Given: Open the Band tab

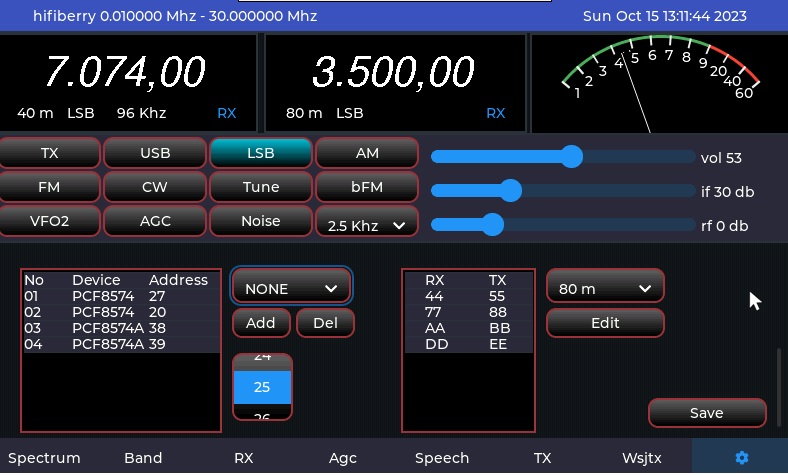Looking at the screenshot, I should (143, 458).
